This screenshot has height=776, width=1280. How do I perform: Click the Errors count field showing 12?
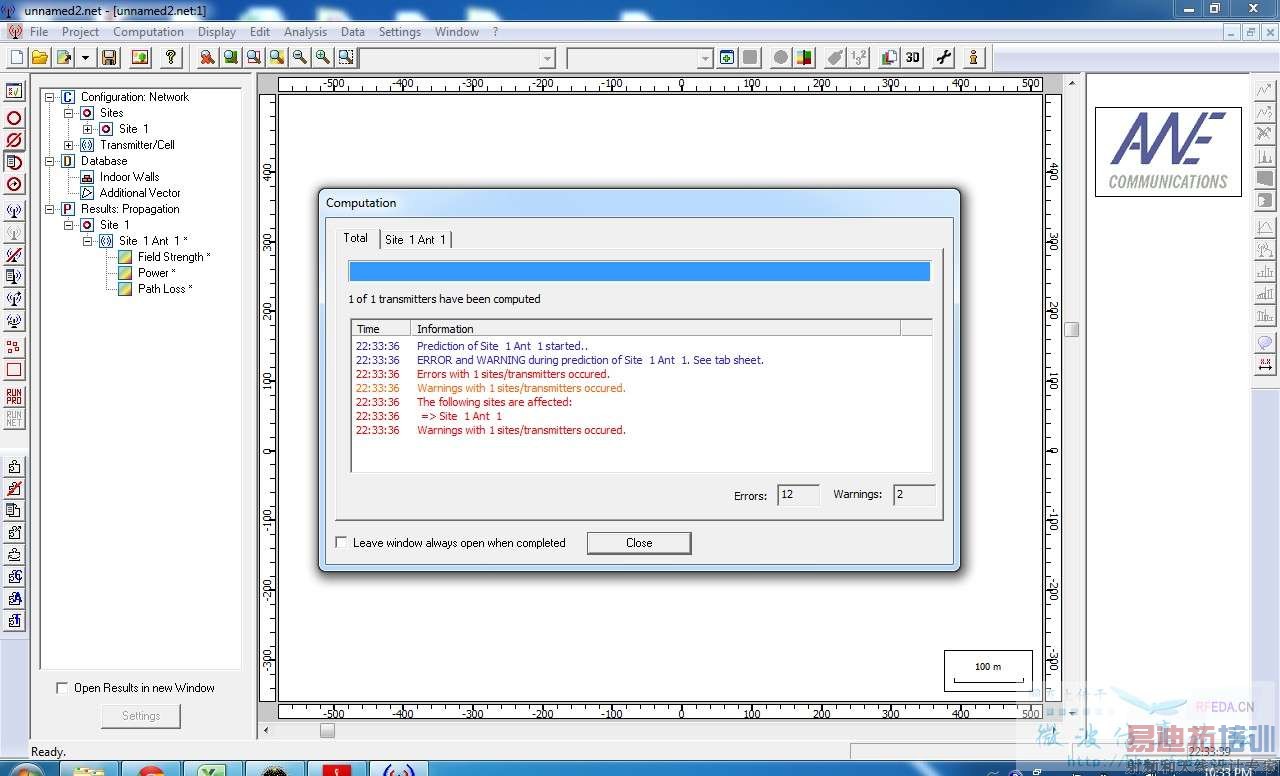(798, 495)
